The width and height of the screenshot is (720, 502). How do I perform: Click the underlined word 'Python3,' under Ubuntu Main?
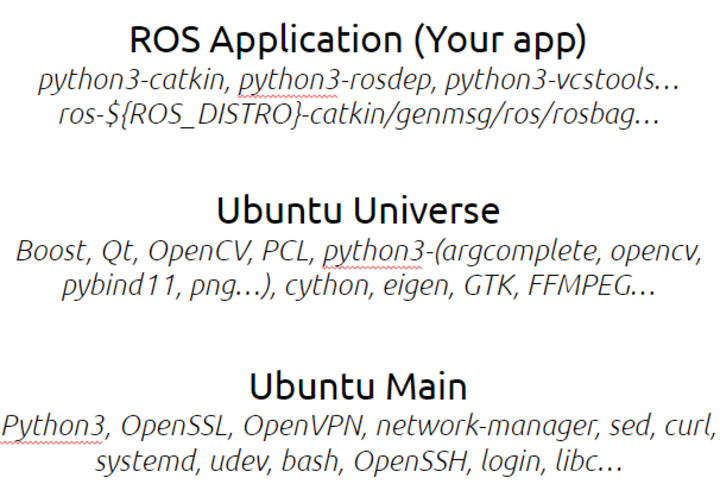(56, 427)
